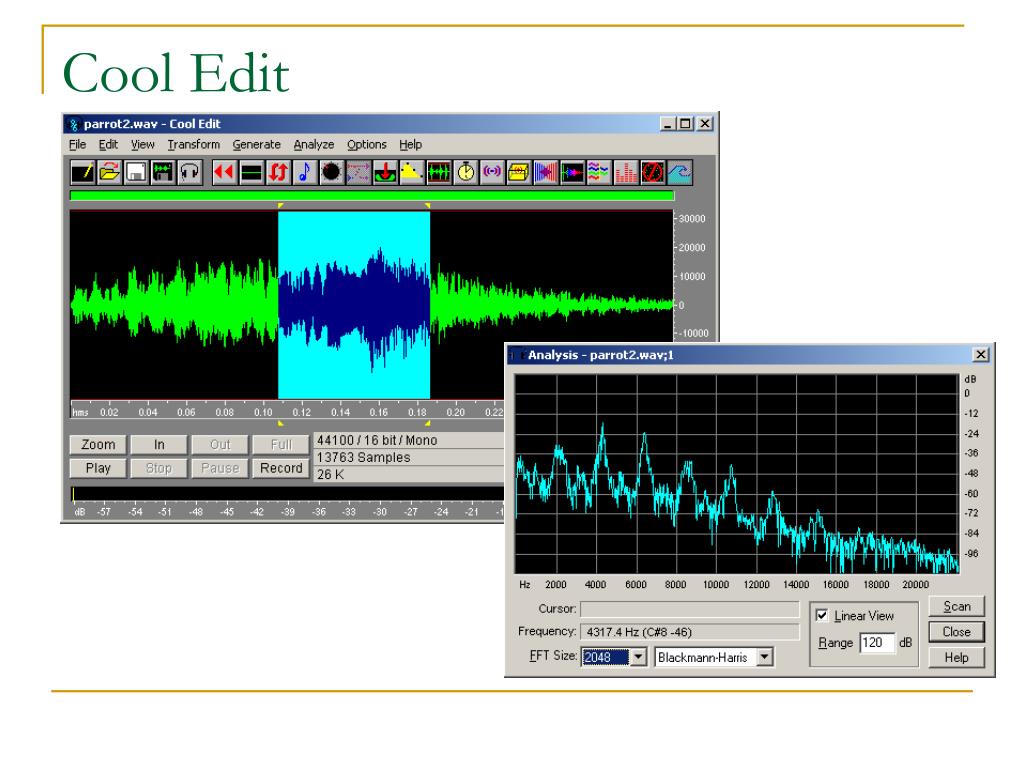Click the purple sound-waves Echo icon
Screen dimensions: 1024x768
point(492,172)
